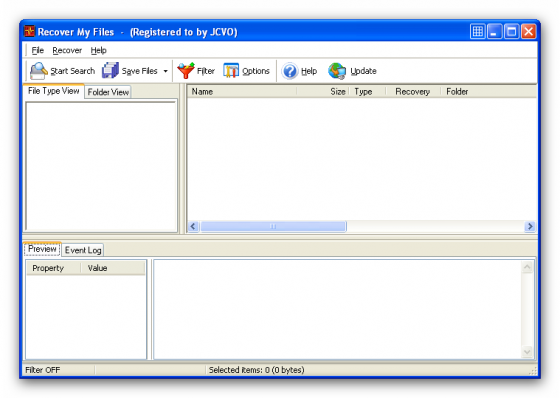This screenshot has height=398, width=560.
Task: Click the blue Help question mark icon
Action: coord(290,71)
